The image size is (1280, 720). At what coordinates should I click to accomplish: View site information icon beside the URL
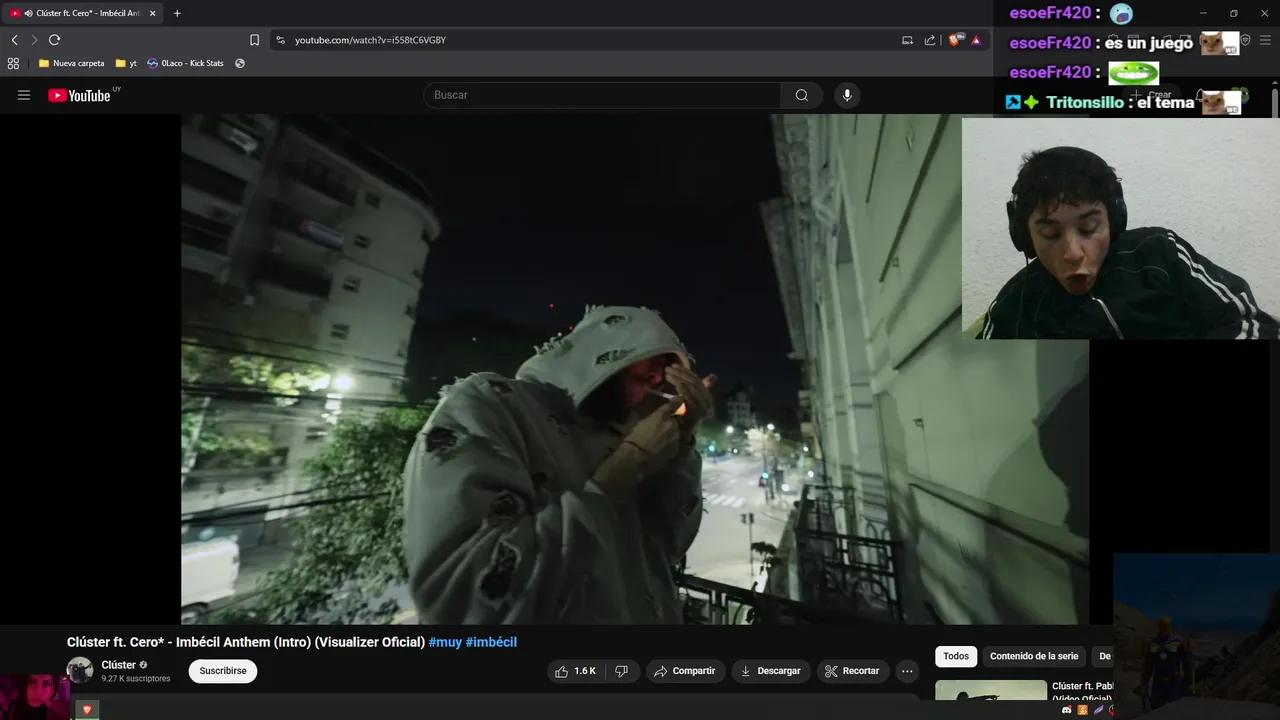pos(280,40)
